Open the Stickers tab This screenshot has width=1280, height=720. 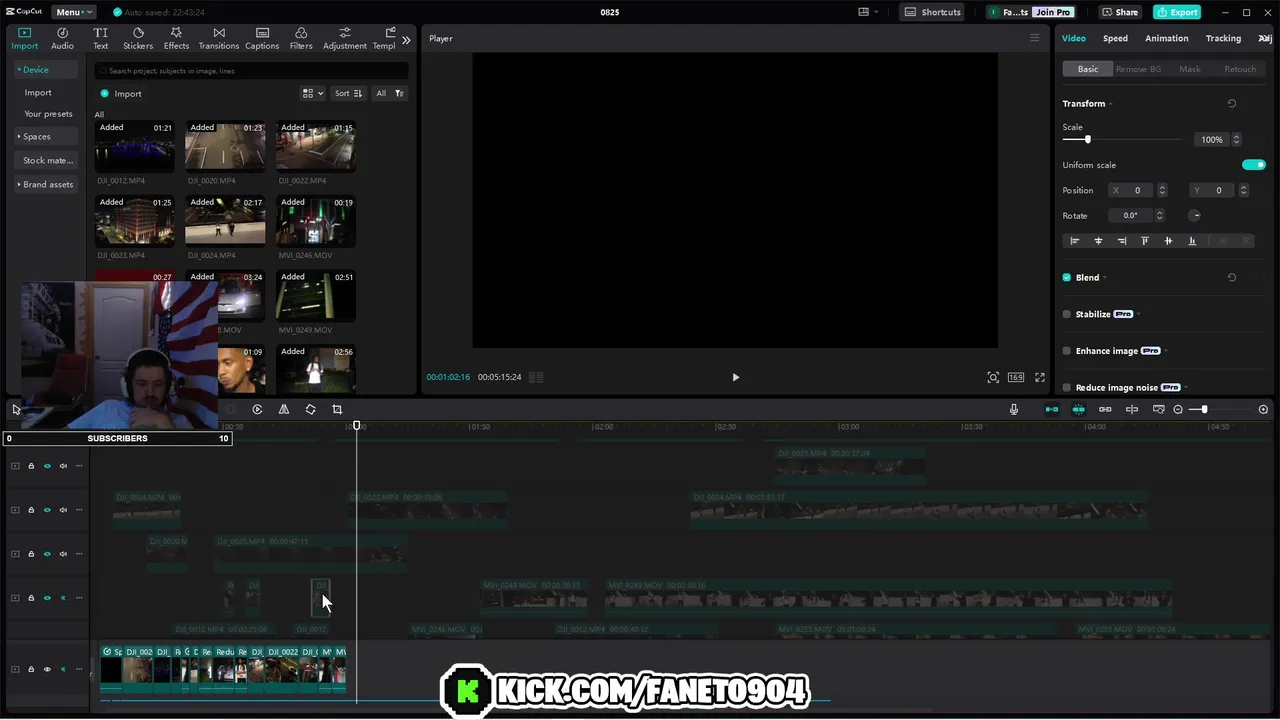[x=138, y=38]
